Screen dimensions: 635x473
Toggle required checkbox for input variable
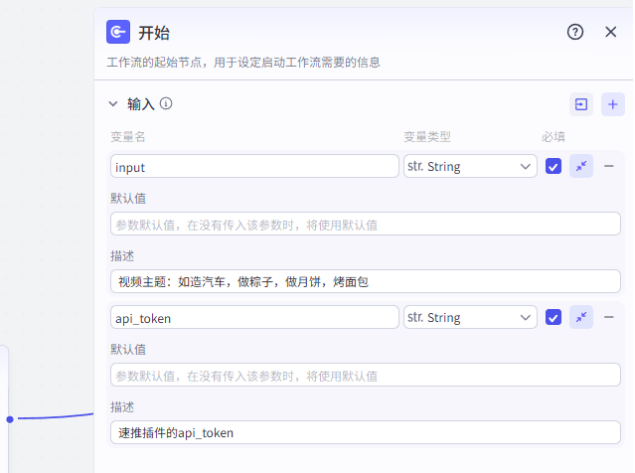(x=553, y=167)
